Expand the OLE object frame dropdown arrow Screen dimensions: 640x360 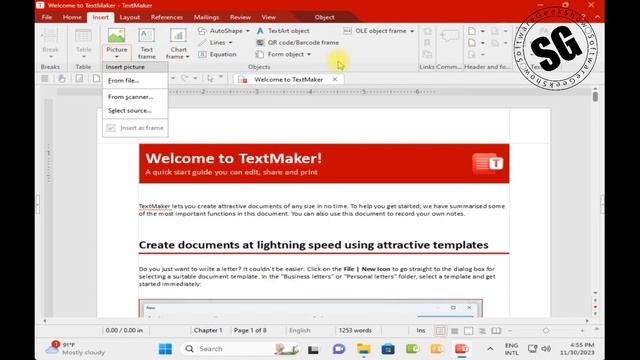click(412, 31)
